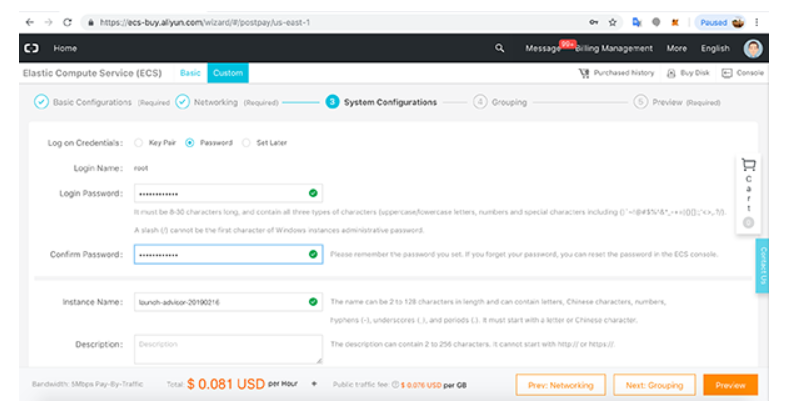Expand price details arrow icon

click(x=314, y=384)
